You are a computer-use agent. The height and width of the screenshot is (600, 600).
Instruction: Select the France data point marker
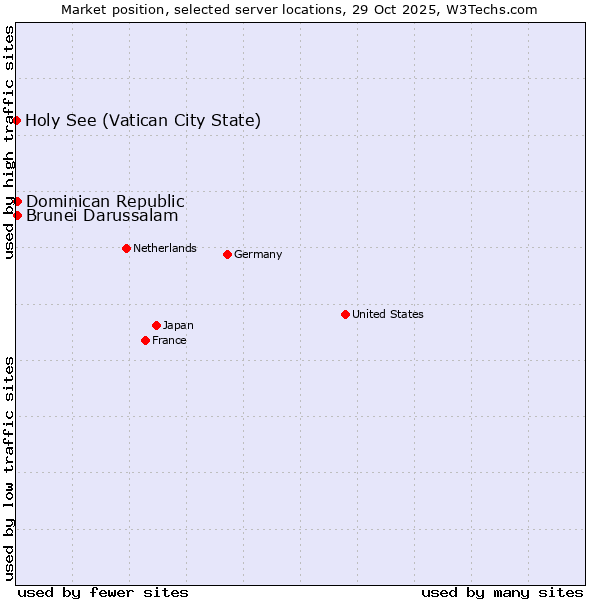click(145, 340)
